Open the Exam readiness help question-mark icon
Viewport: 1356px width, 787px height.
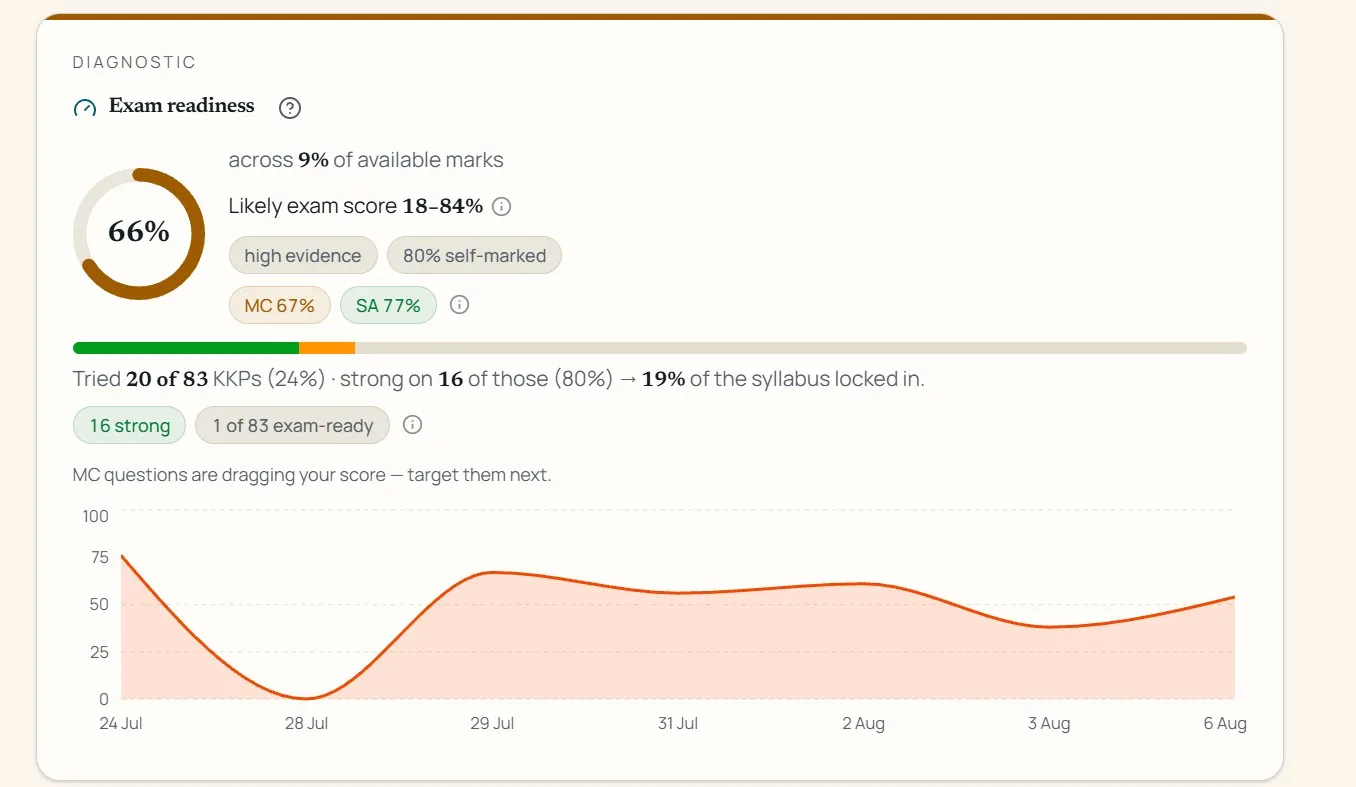click(290, 108)
